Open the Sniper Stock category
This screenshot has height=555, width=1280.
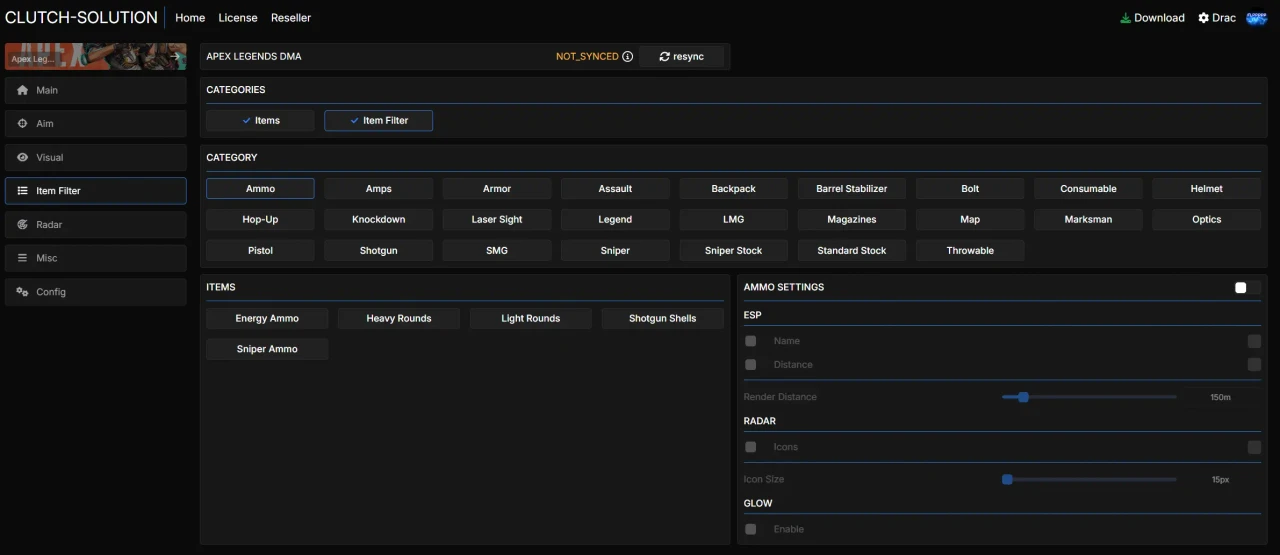click(734, 251)
